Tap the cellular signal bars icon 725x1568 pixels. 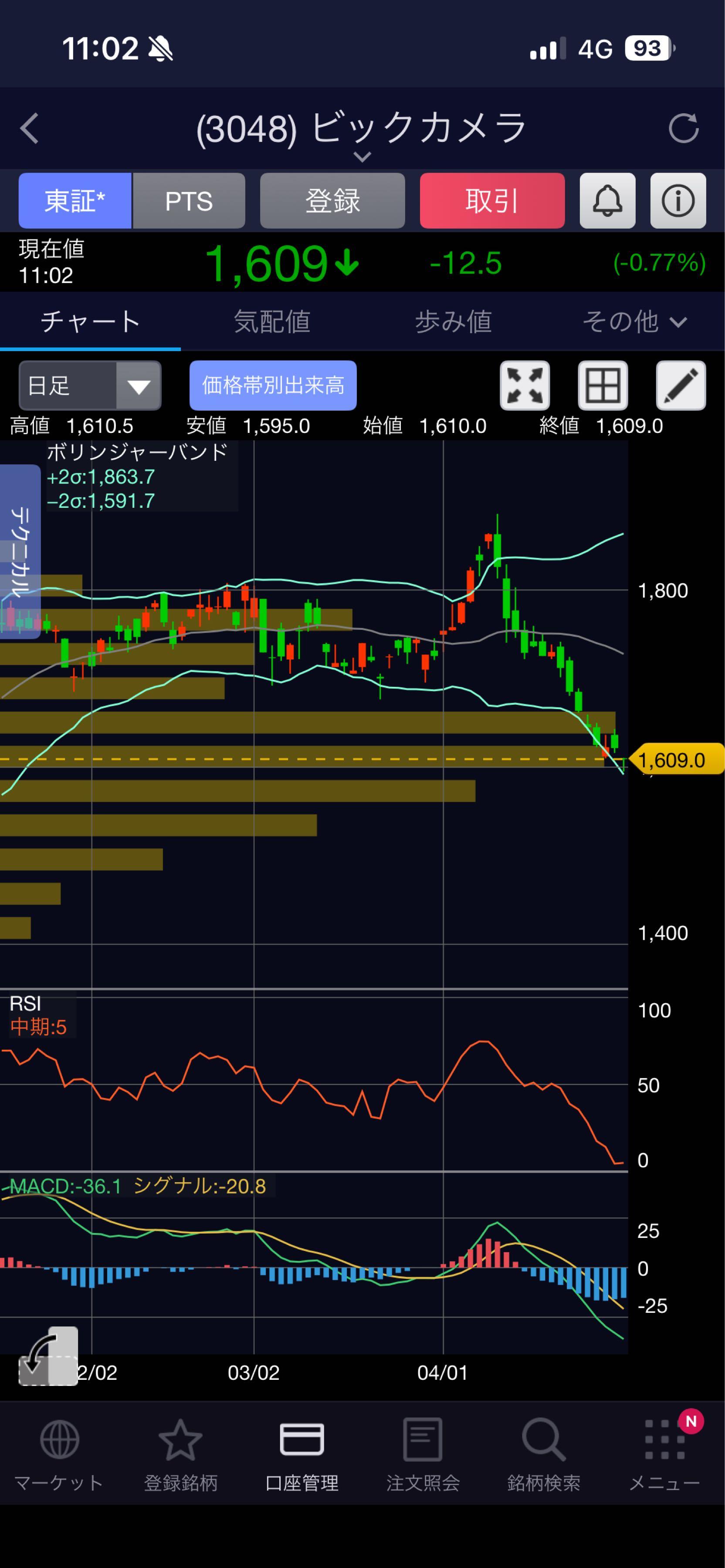pyautogui.click(x=548, y=49)
